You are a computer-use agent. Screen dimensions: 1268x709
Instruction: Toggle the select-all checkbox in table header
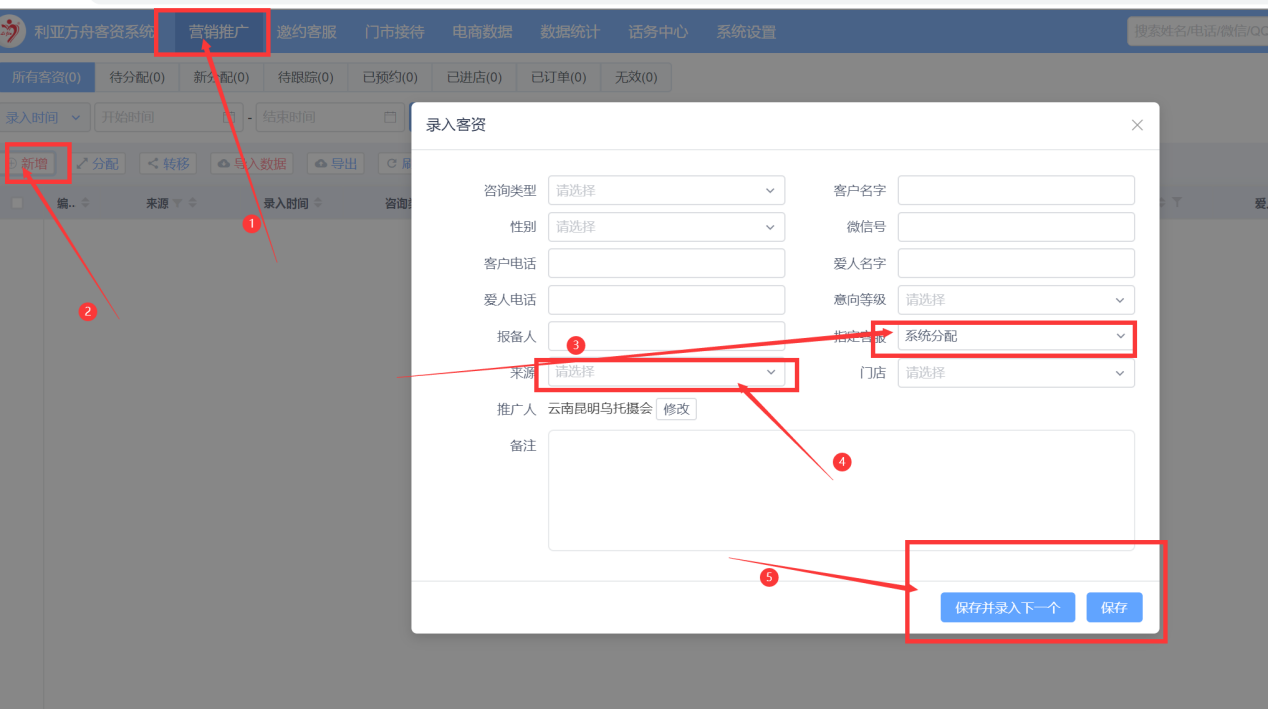point(17,203)
